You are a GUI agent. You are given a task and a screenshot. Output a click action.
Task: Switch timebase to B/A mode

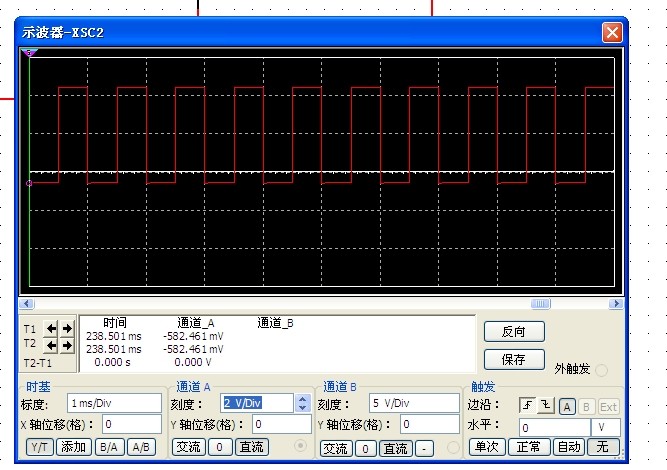click(x=106, y=448)
